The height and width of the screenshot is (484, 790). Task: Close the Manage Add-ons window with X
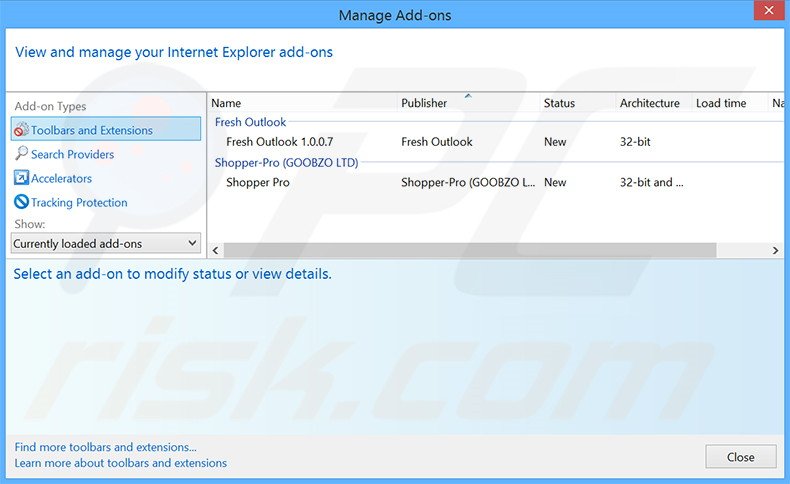pyautogui.click(x=769, y=10)
